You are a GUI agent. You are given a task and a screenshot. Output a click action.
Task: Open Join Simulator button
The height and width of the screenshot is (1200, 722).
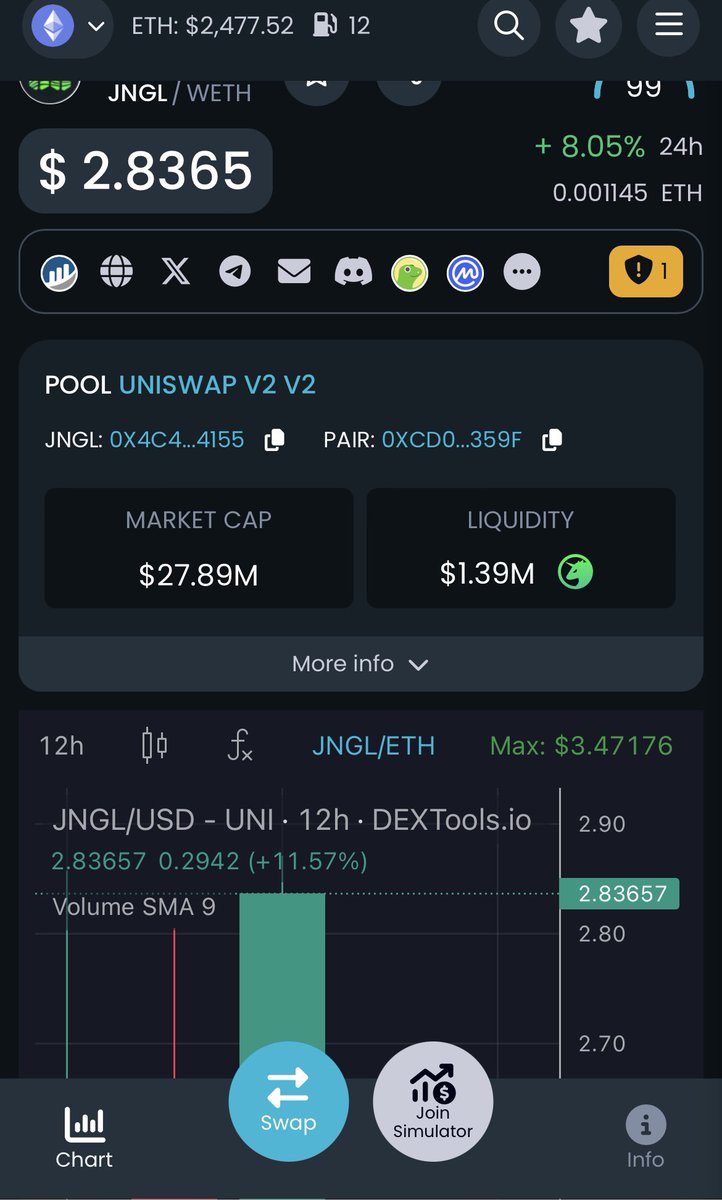pyautogui.click(x=433, y=1101)
